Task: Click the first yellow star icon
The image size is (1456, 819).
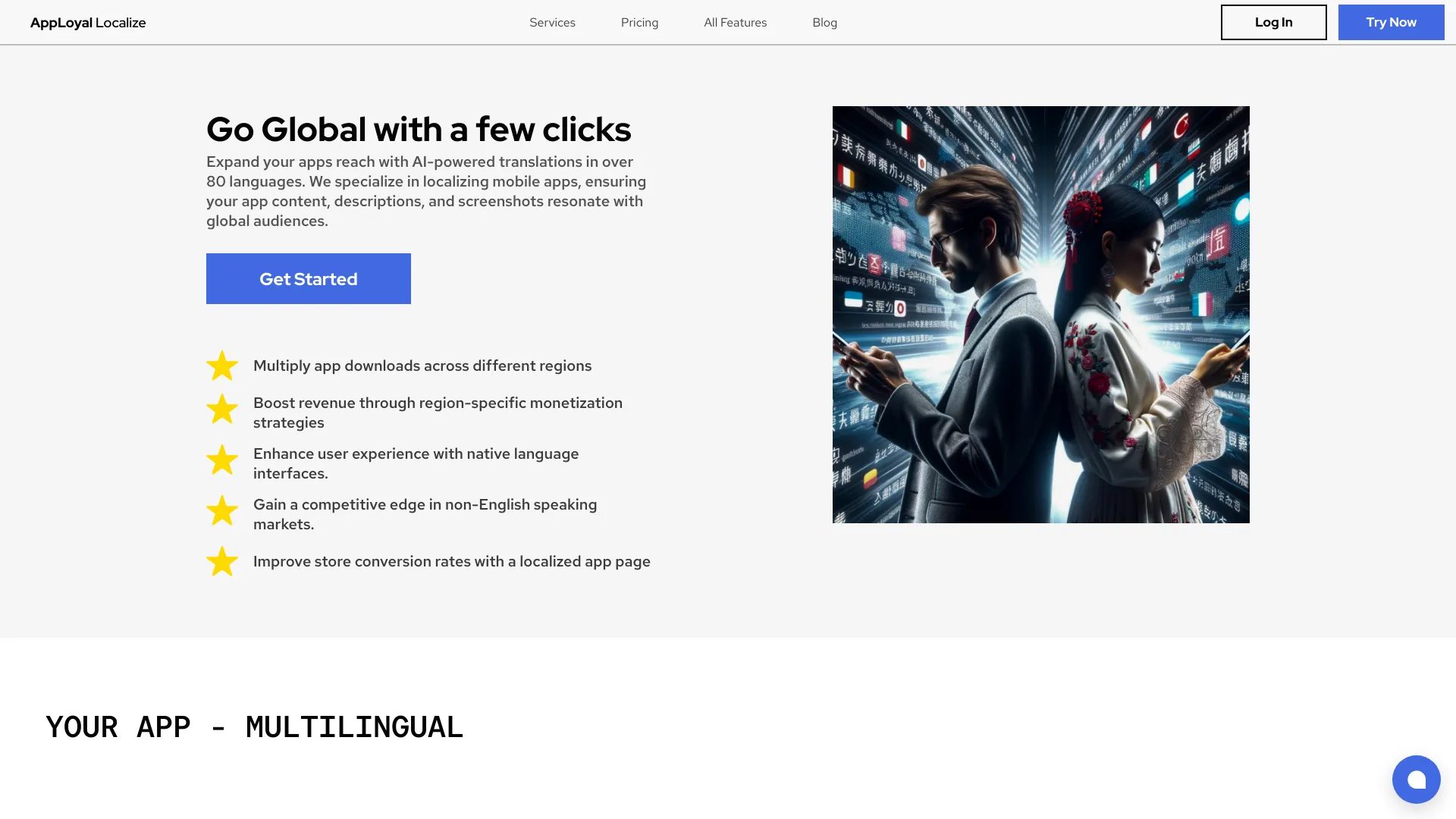Action: click(x=222, y=365)
